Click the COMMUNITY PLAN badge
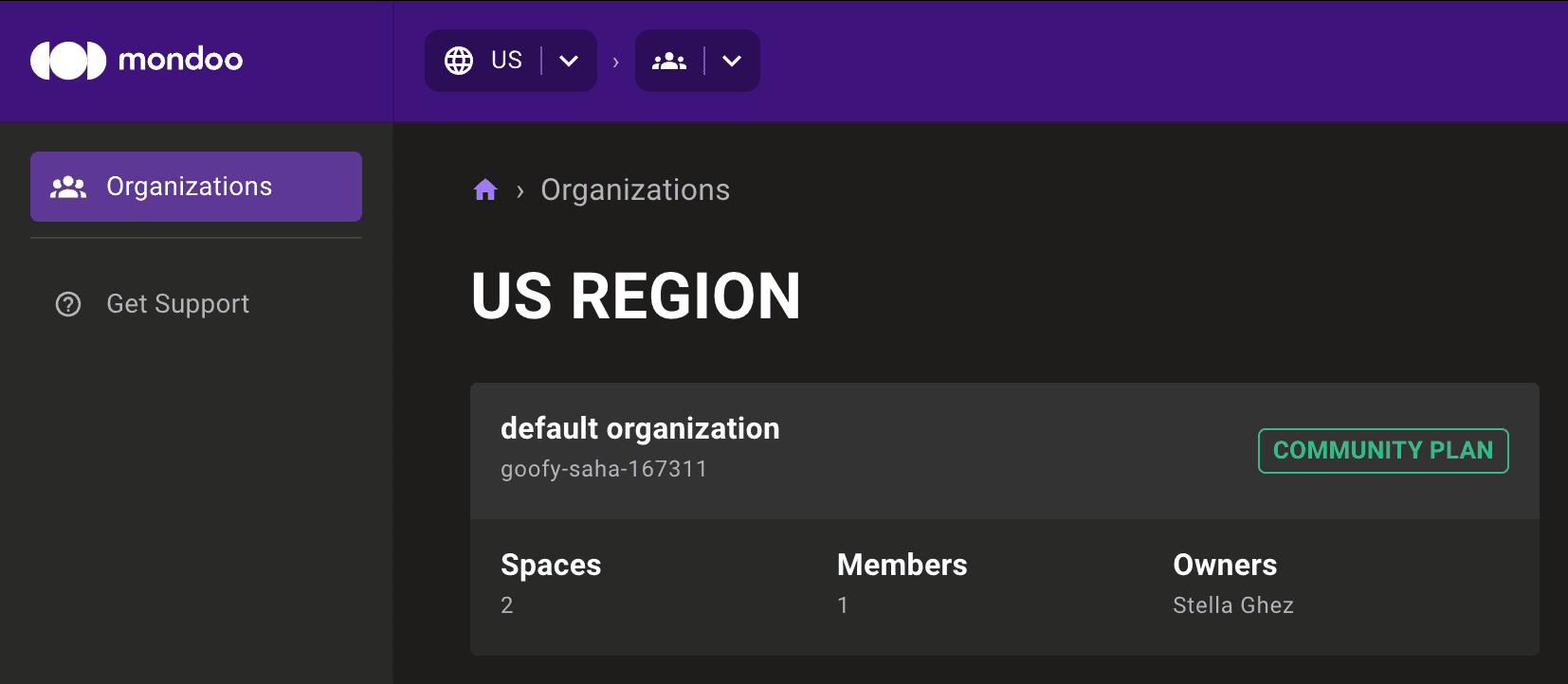This screenshot has height=684, width=1568. click(1383, 451)
